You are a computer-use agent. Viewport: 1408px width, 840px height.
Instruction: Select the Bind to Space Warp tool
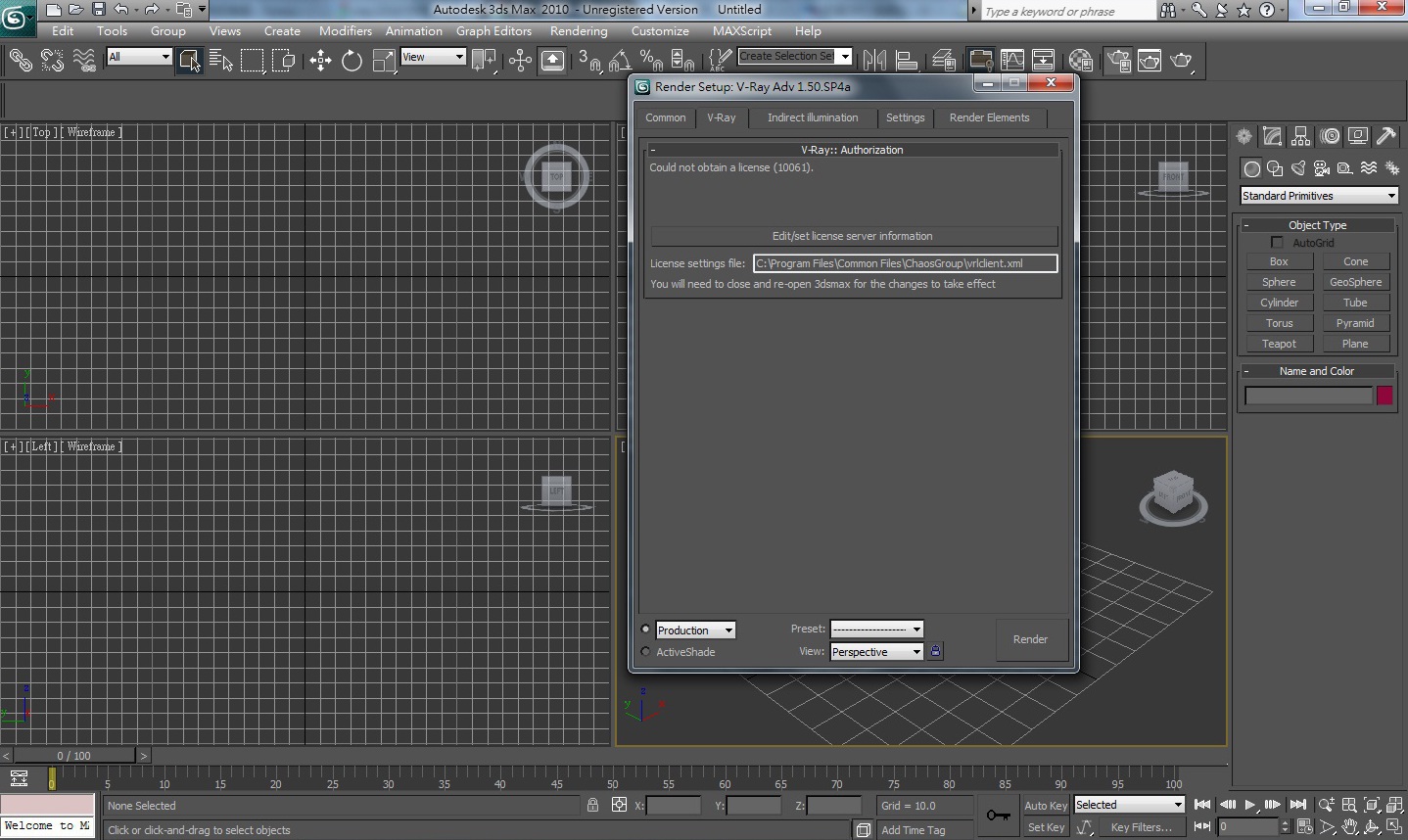[x=84, y=61]
